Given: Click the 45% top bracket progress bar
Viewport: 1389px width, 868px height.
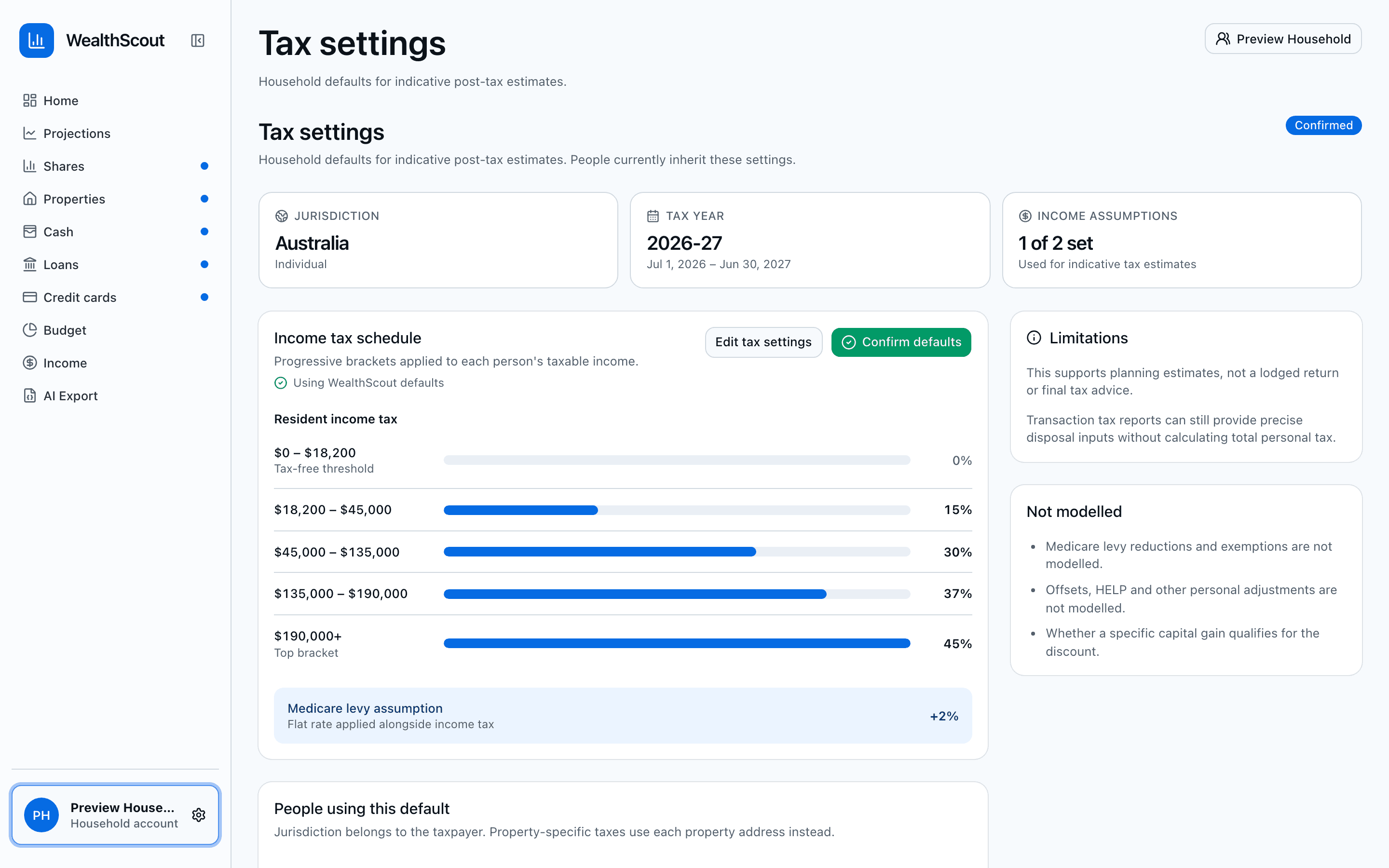Looking at the screenshot, I should click(677, 644).
